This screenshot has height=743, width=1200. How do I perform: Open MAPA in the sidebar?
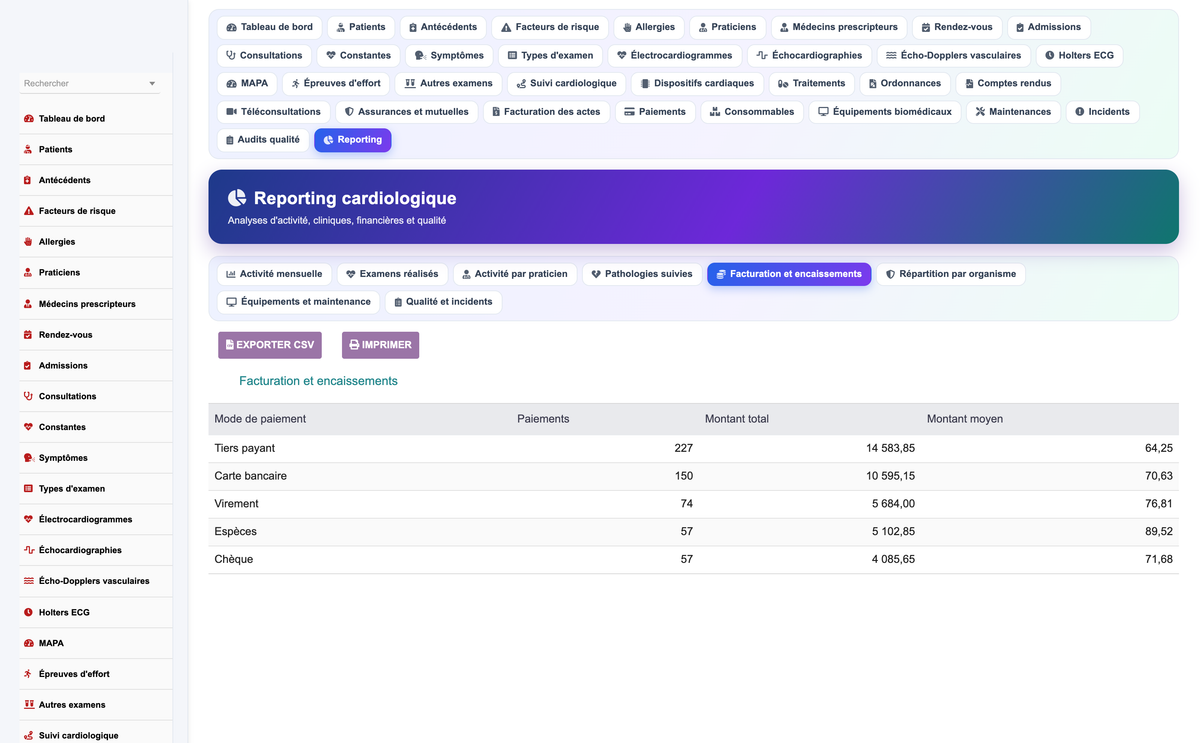click(96, 643)
